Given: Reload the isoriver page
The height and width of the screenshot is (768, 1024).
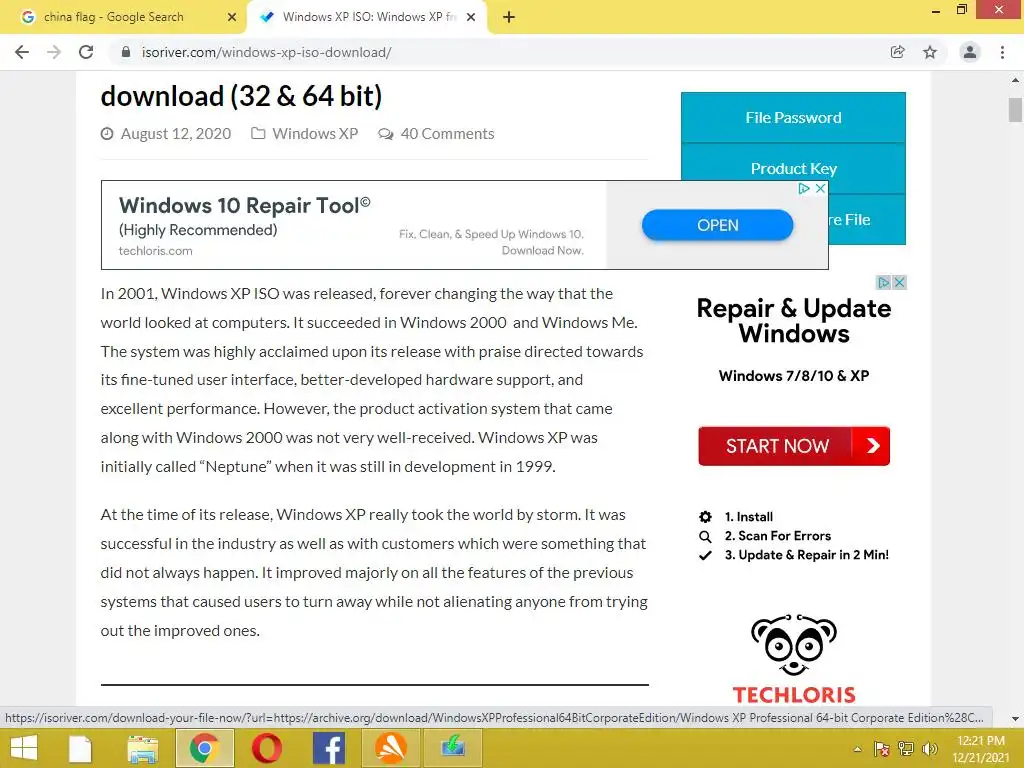Looking at the screenshot, I should pos(86,52).
